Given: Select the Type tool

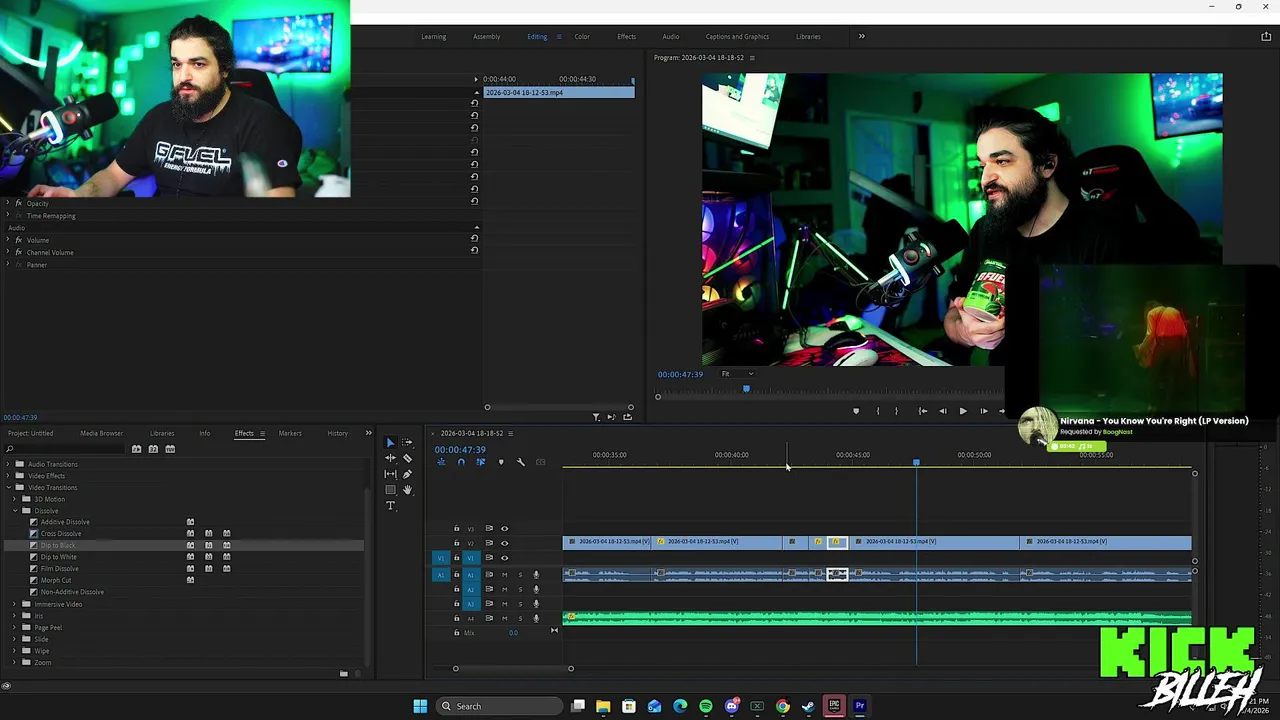Looking at the screenshot, I should click(390, 506).
